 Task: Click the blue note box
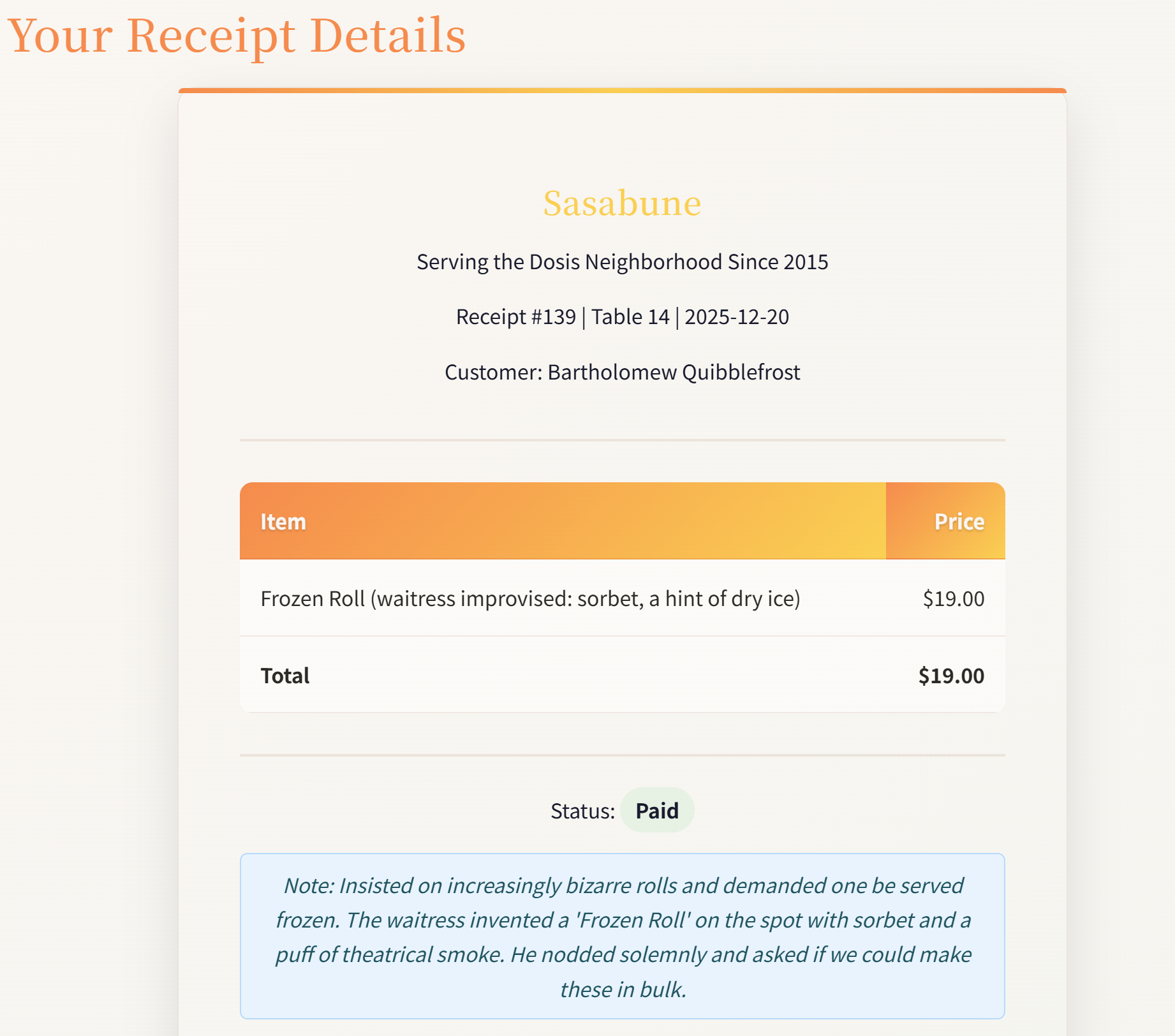coord(622,936)
